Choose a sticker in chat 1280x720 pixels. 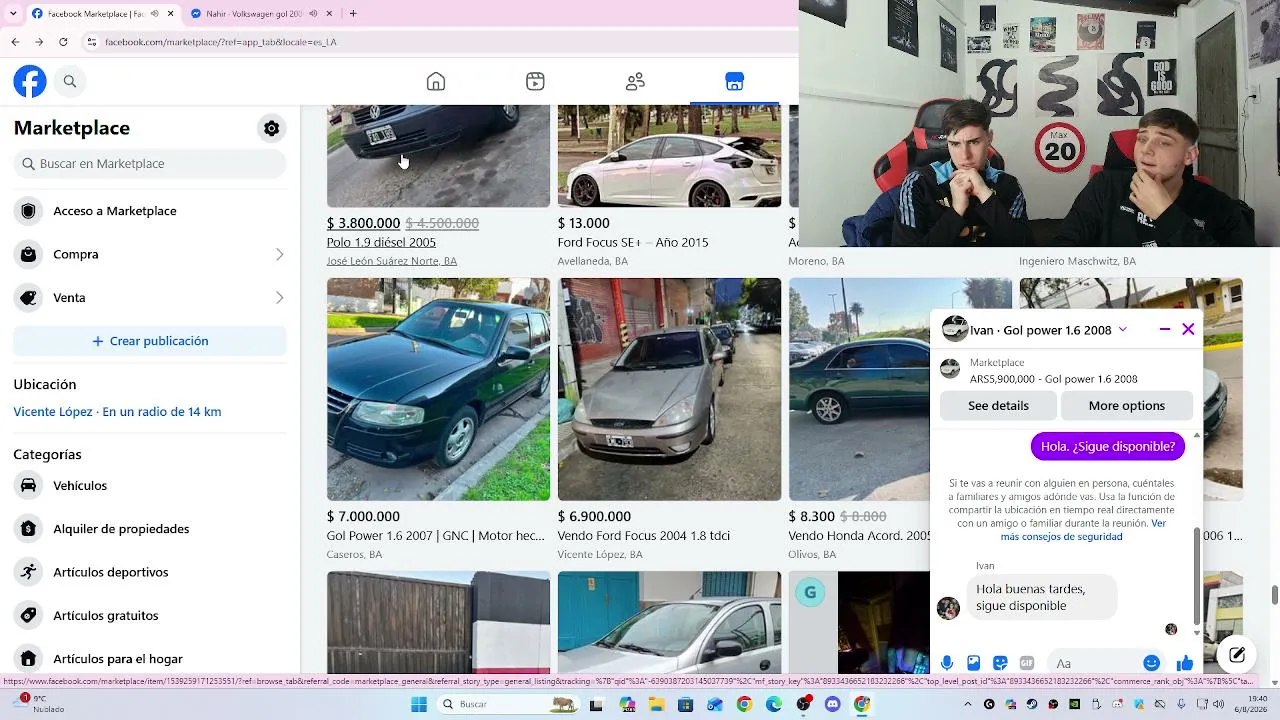coord(1000,663)
